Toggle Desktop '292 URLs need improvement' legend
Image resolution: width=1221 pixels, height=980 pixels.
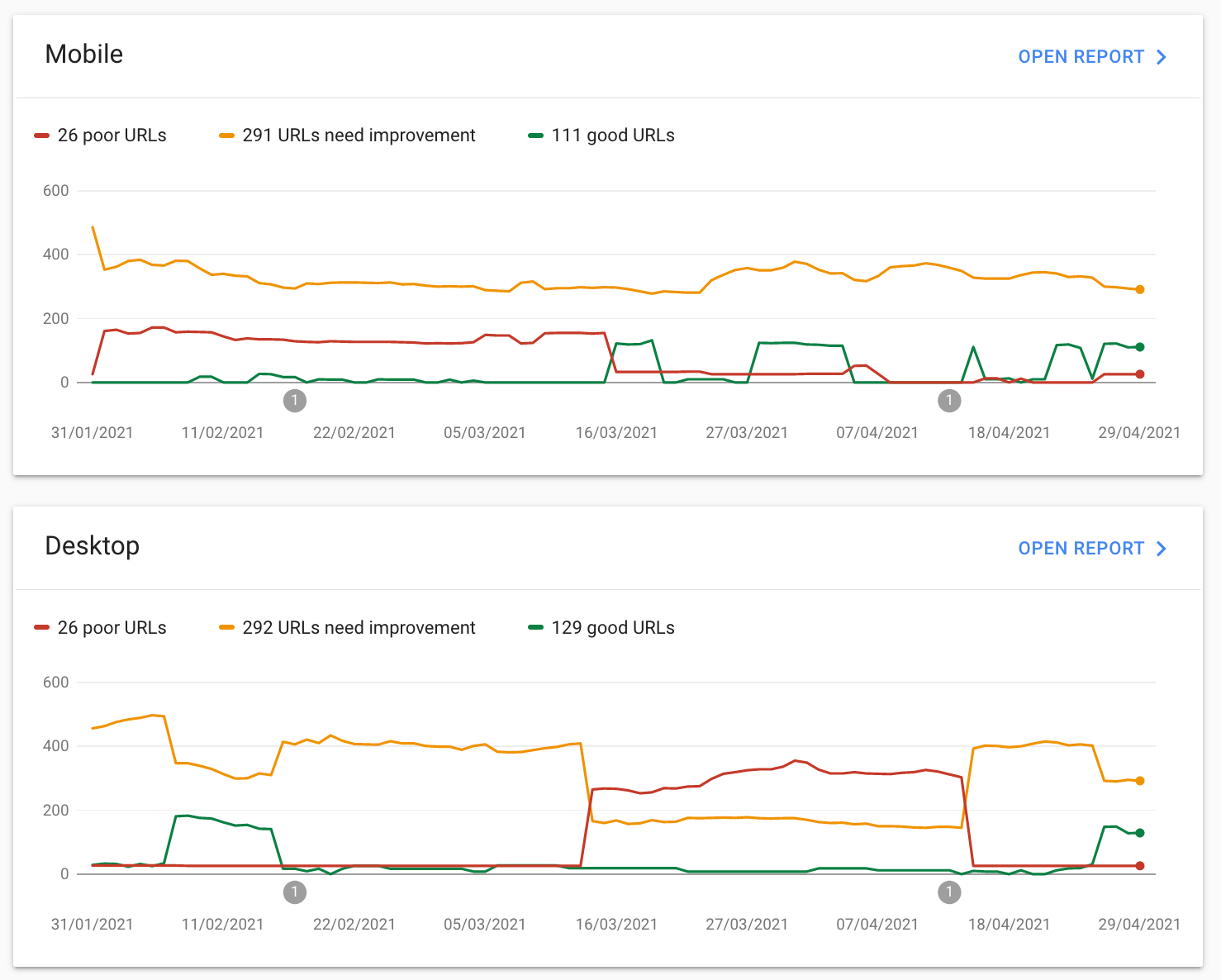[x=348, y=628]
